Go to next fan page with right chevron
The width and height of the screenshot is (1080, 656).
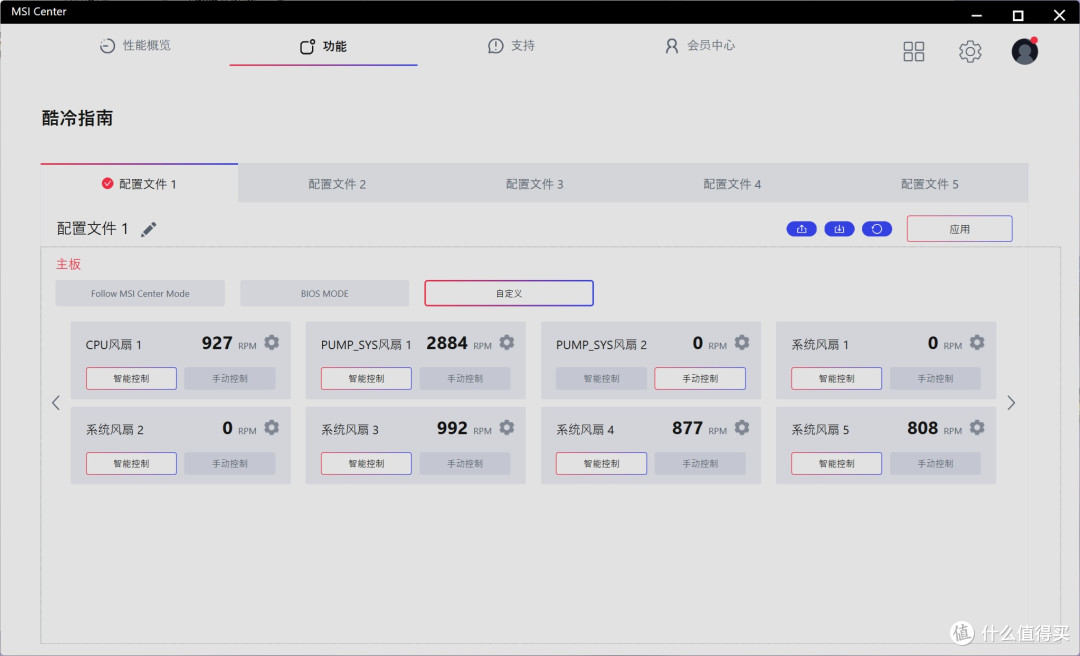tap(1011, 403)
